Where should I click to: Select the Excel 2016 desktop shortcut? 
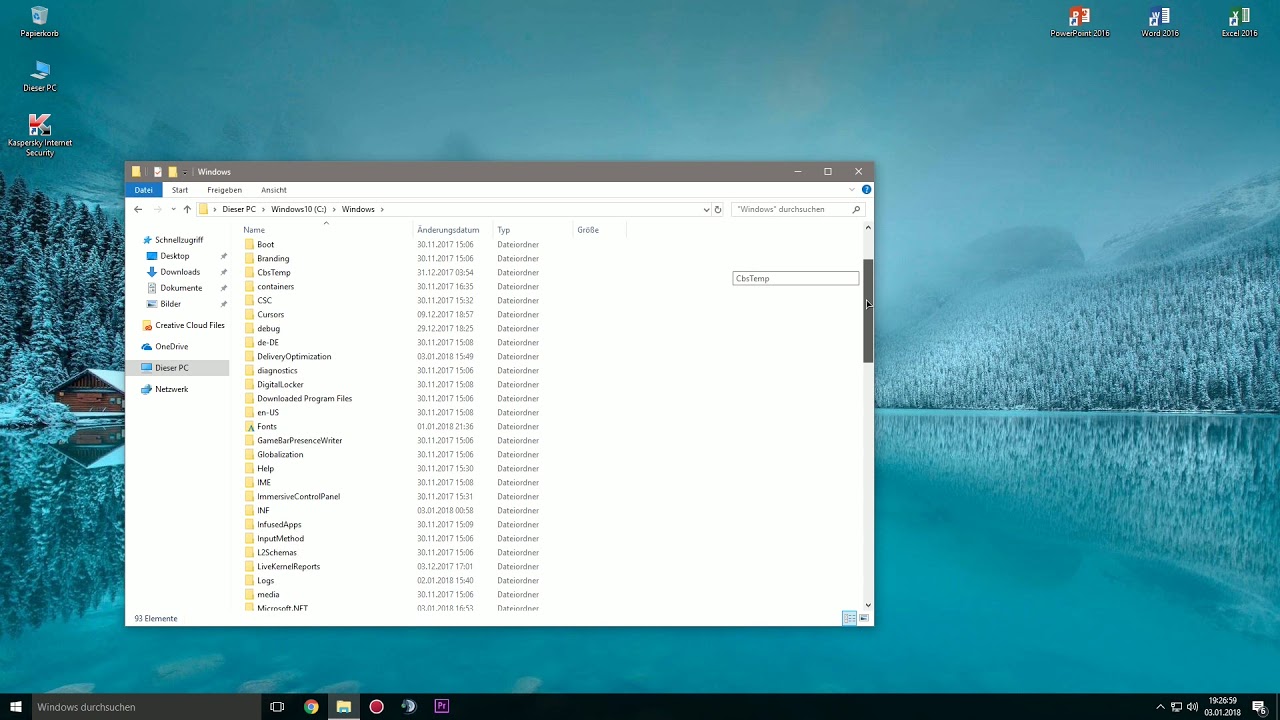tap(1239, 22)
